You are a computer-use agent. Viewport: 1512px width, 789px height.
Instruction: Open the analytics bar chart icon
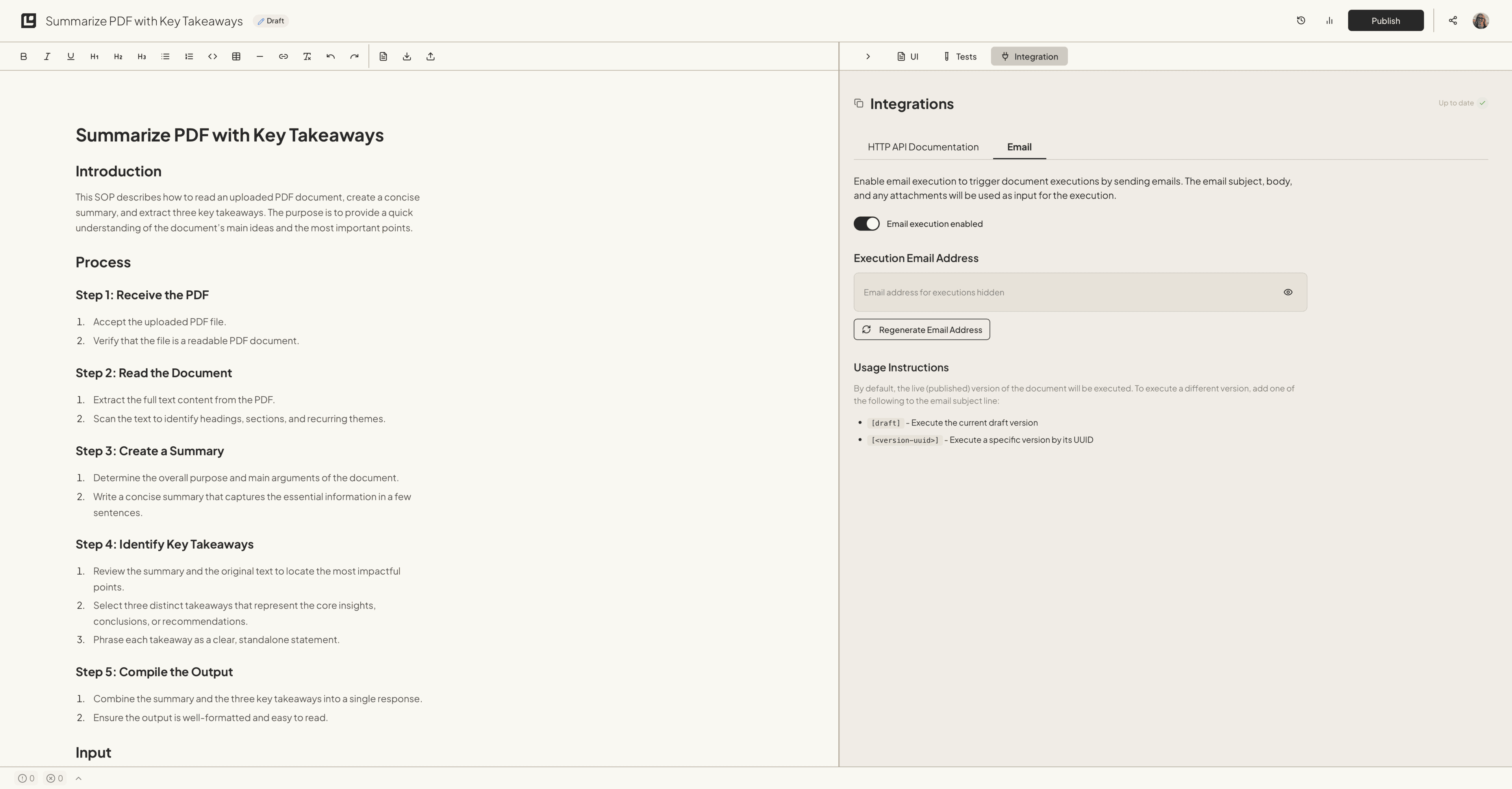1329,20
